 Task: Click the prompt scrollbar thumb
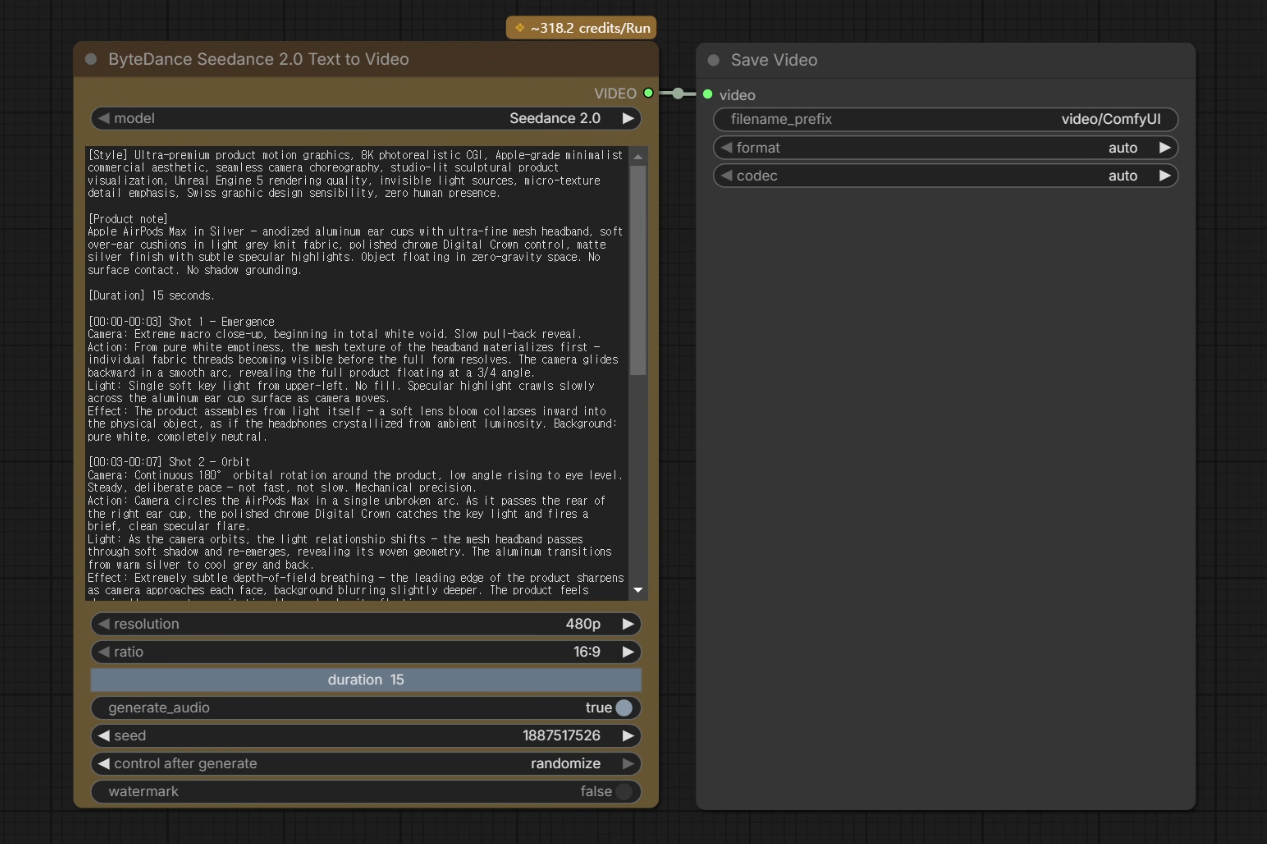click(x=638, y=270)
